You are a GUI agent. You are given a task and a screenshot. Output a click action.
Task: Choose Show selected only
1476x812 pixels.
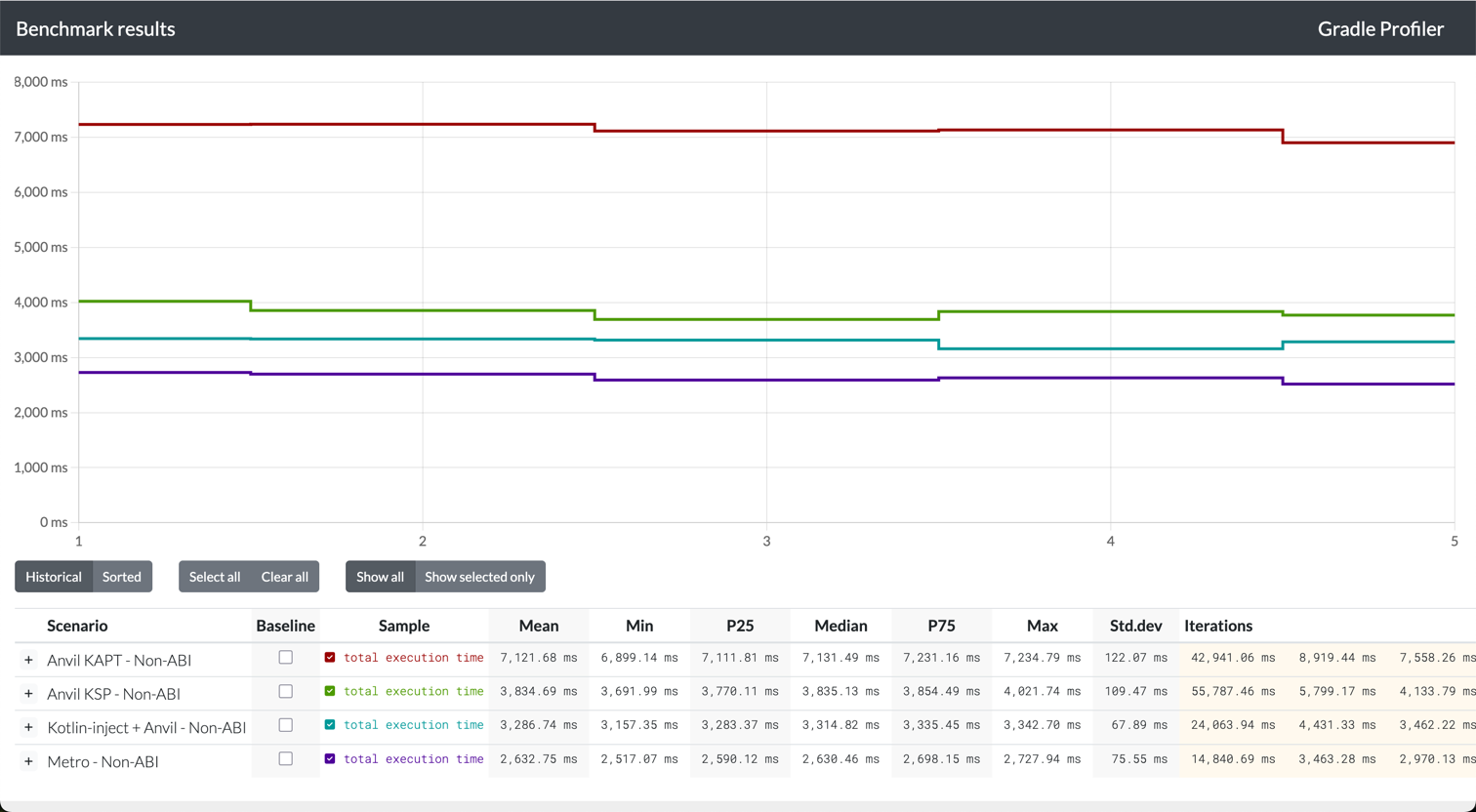point(479,577)
